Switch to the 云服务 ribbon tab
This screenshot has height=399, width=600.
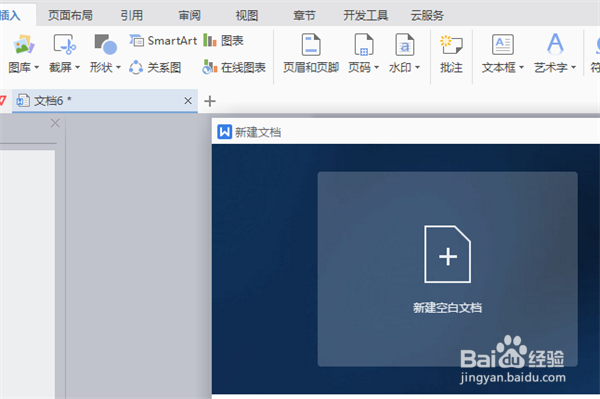427,15
